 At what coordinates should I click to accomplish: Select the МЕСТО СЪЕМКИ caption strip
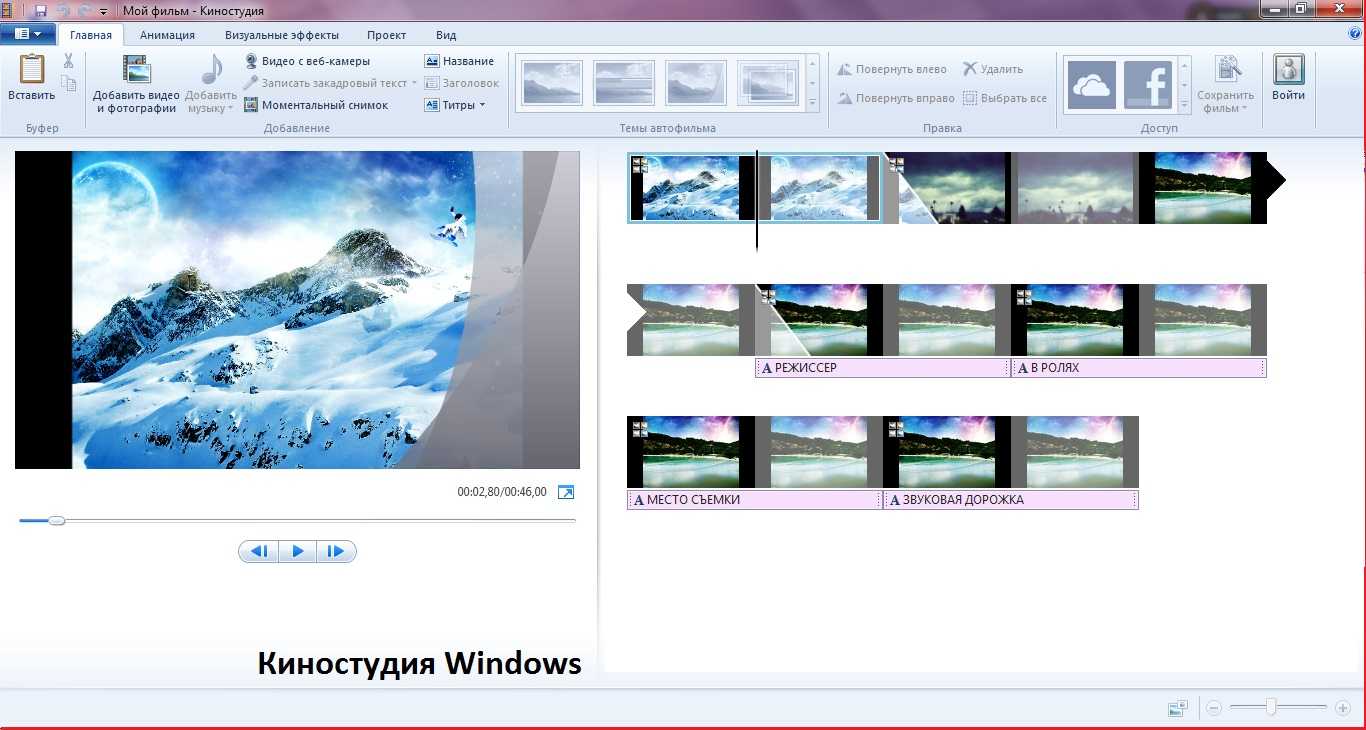coord(755,499)
